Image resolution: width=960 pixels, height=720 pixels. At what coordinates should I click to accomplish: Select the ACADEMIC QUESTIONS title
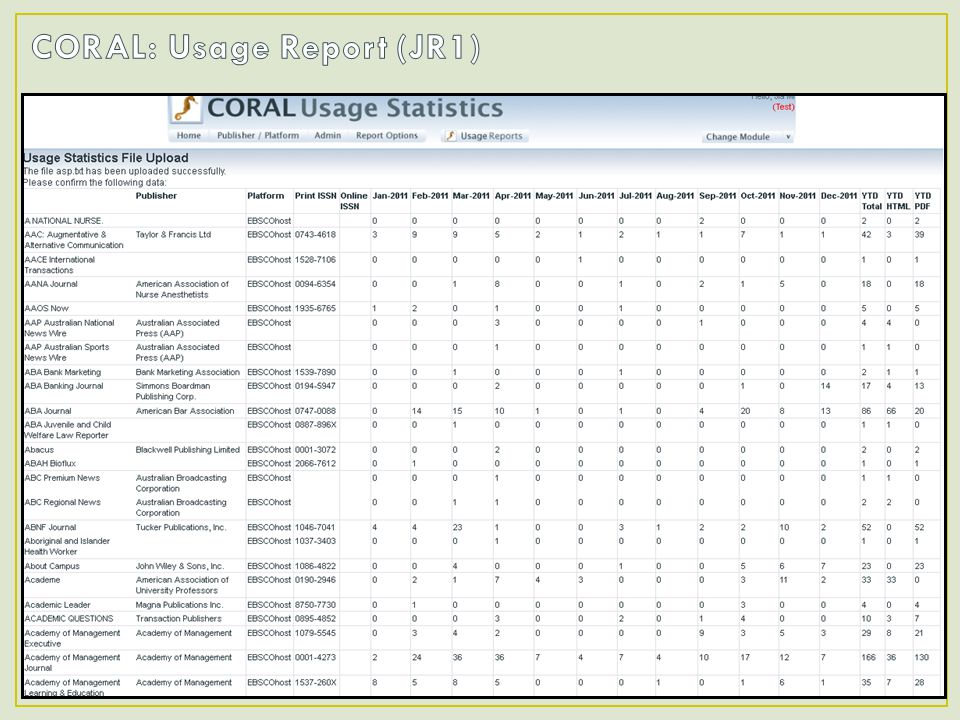69,619
